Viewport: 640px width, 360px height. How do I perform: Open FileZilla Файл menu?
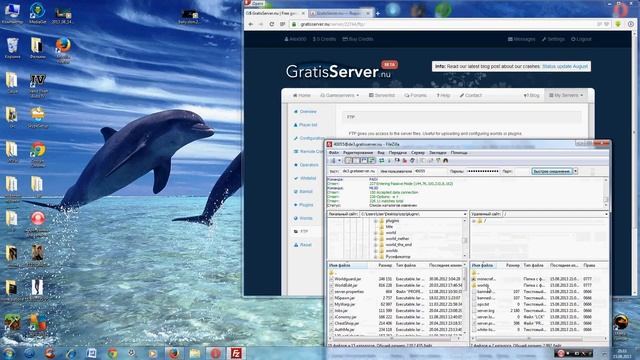pos(333,153)
